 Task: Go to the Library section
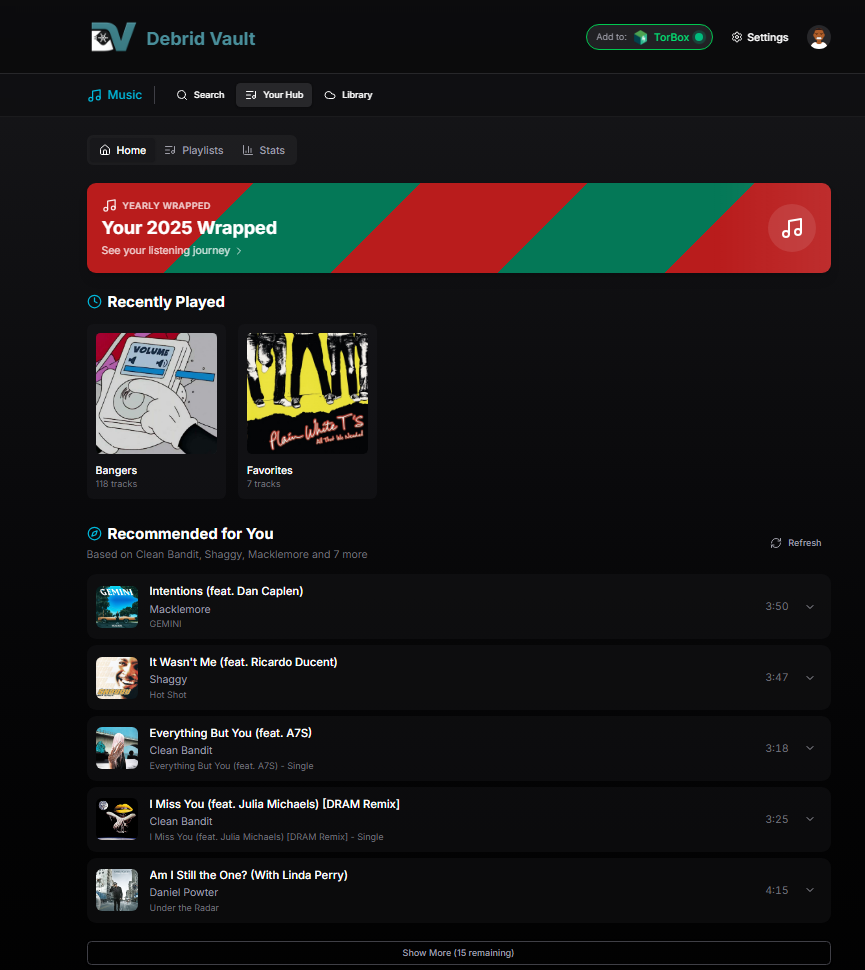[x=348, y=95]
